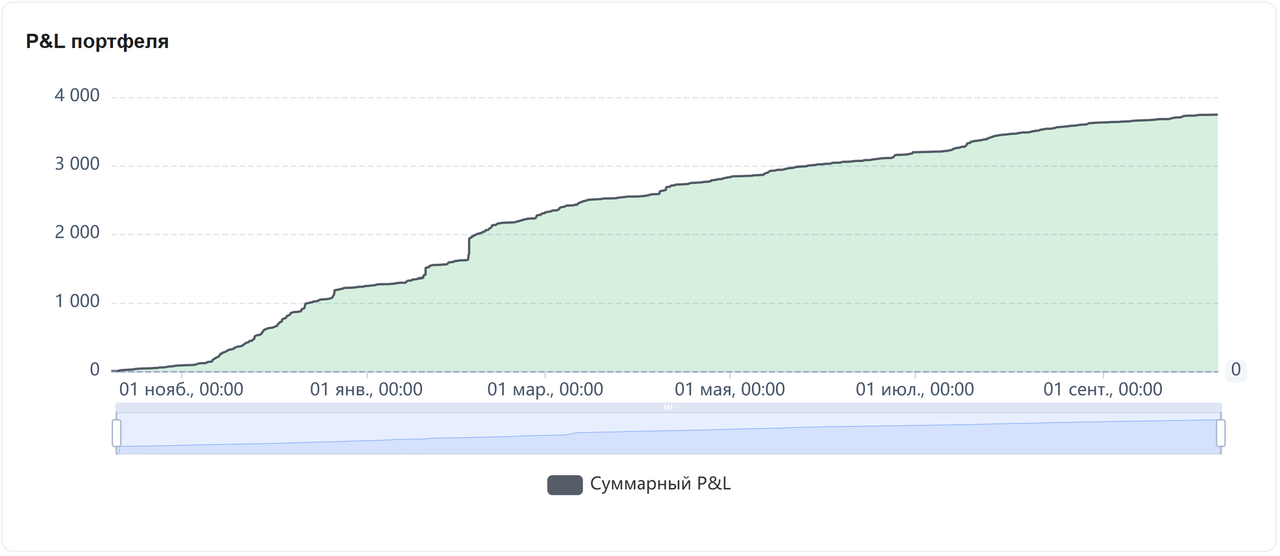
Task: Click the 4 000 y-axis label
Action: tap(77, 96)
